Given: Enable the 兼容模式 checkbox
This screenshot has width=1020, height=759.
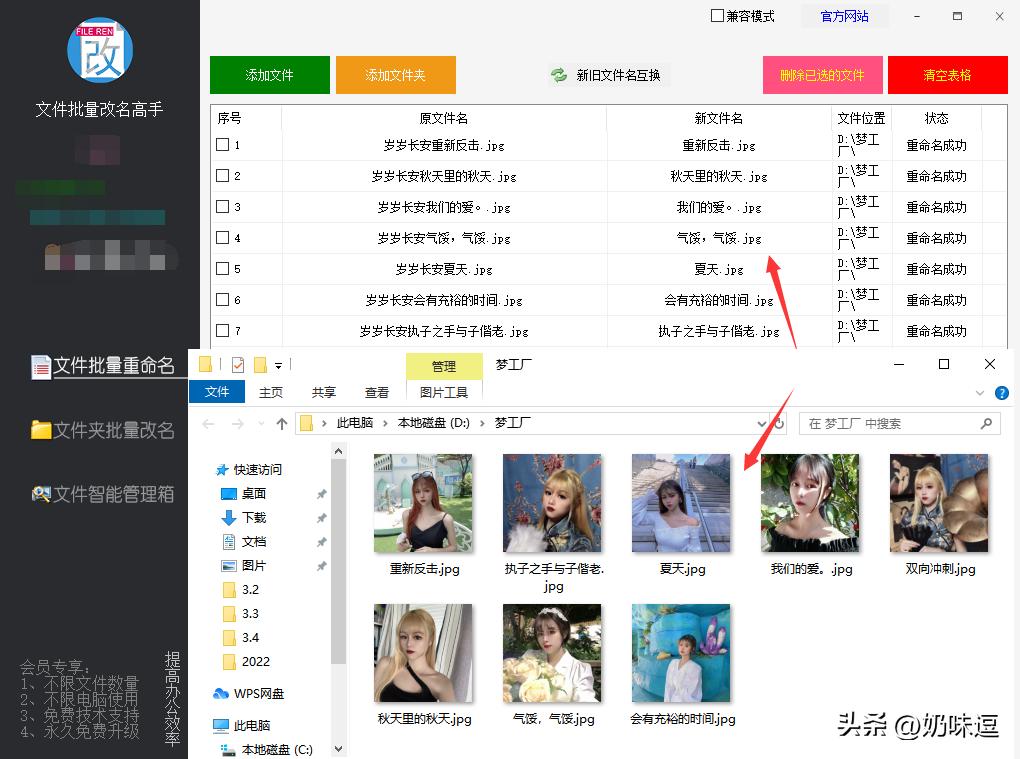Looking at the screenshot, I should 716,16.
